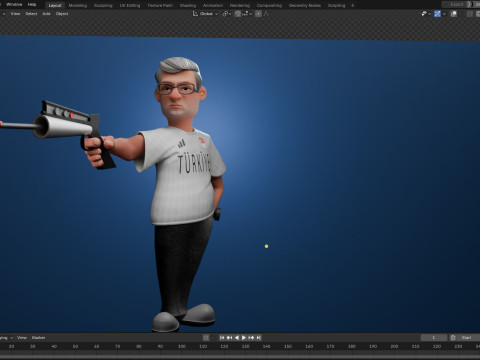Open the proportional editing falloff menu
Screen dimensions: 480x360
[266, 14]
